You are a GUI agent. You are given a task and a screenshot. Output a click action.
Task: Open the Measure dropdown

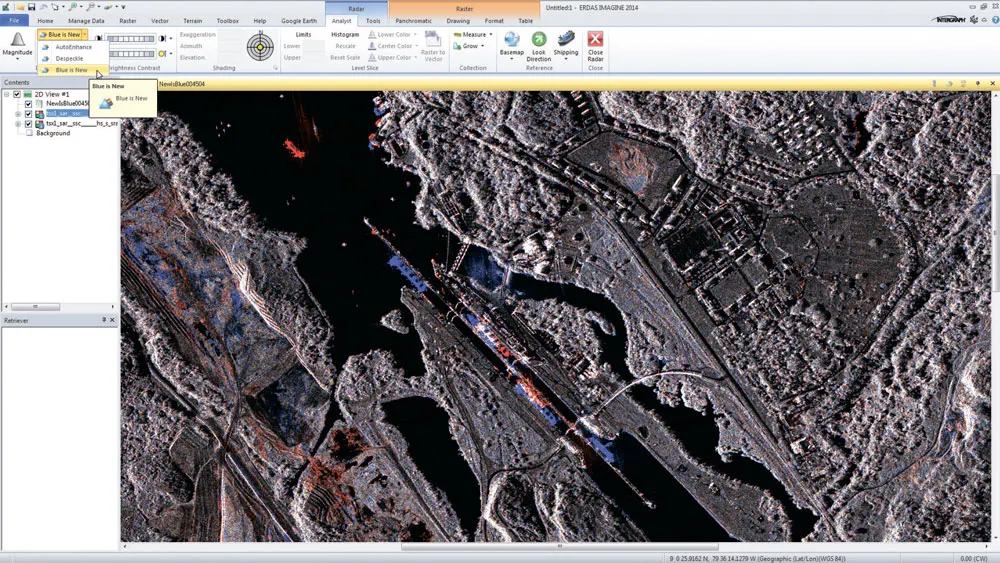pos(473,34)
